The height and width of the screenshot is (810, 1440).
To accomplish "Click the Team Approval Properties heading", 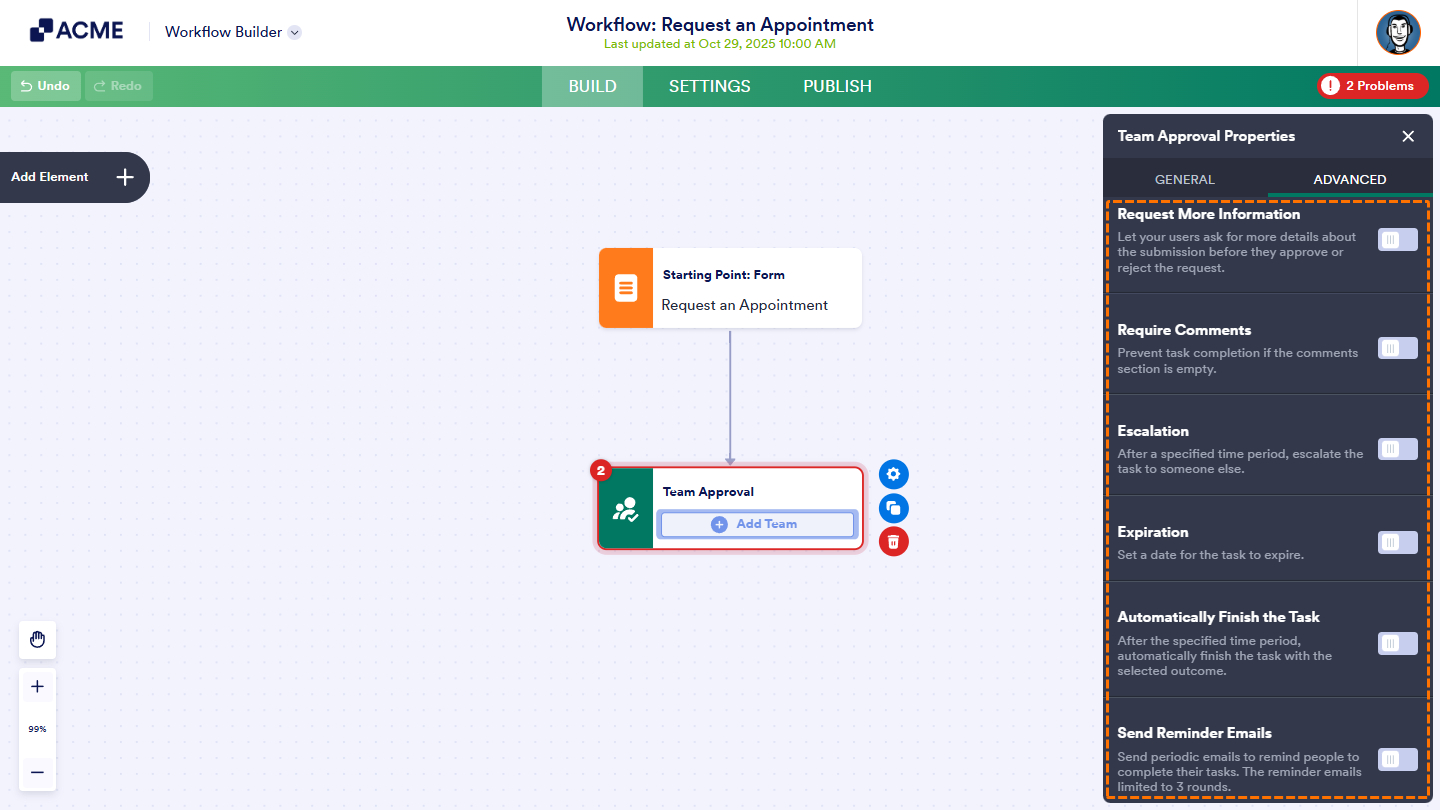I will (x=1206, y=136).
